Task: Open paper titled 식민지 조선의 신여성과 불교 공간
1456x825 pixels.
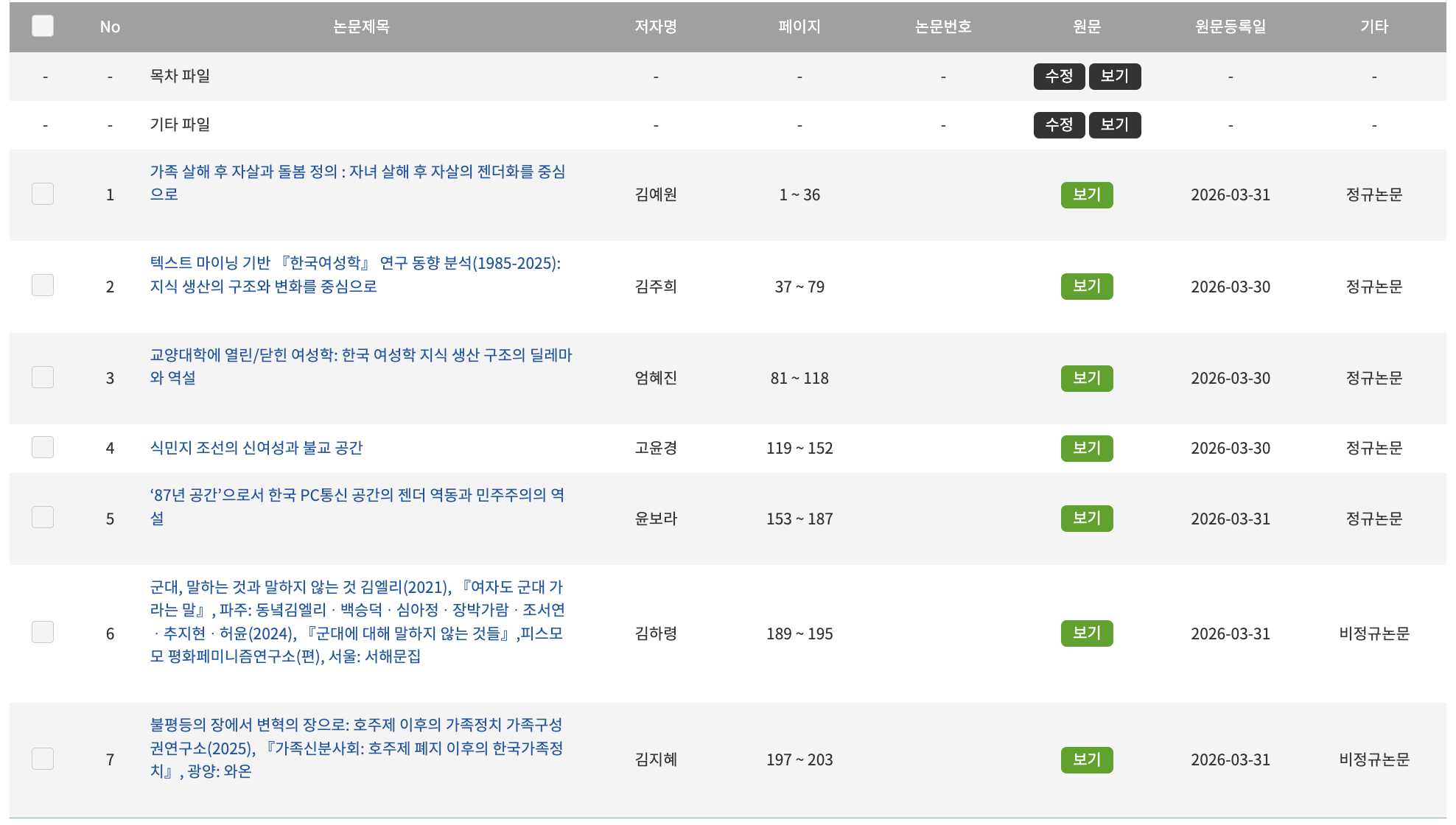Action: [x=256, y=448]
